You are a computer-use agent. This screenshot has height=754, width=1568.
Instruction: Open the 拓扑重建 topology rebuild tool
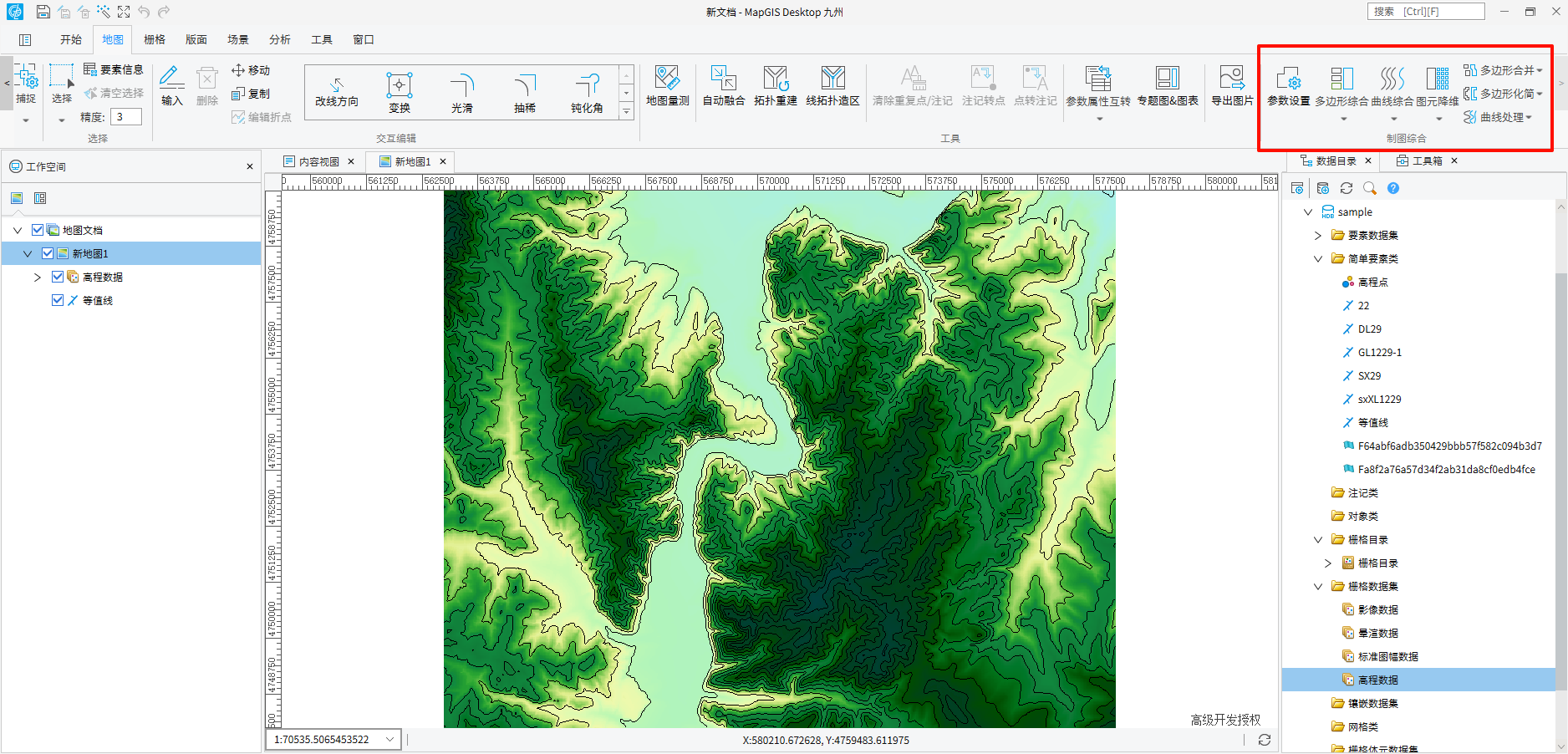click(775, 79)
